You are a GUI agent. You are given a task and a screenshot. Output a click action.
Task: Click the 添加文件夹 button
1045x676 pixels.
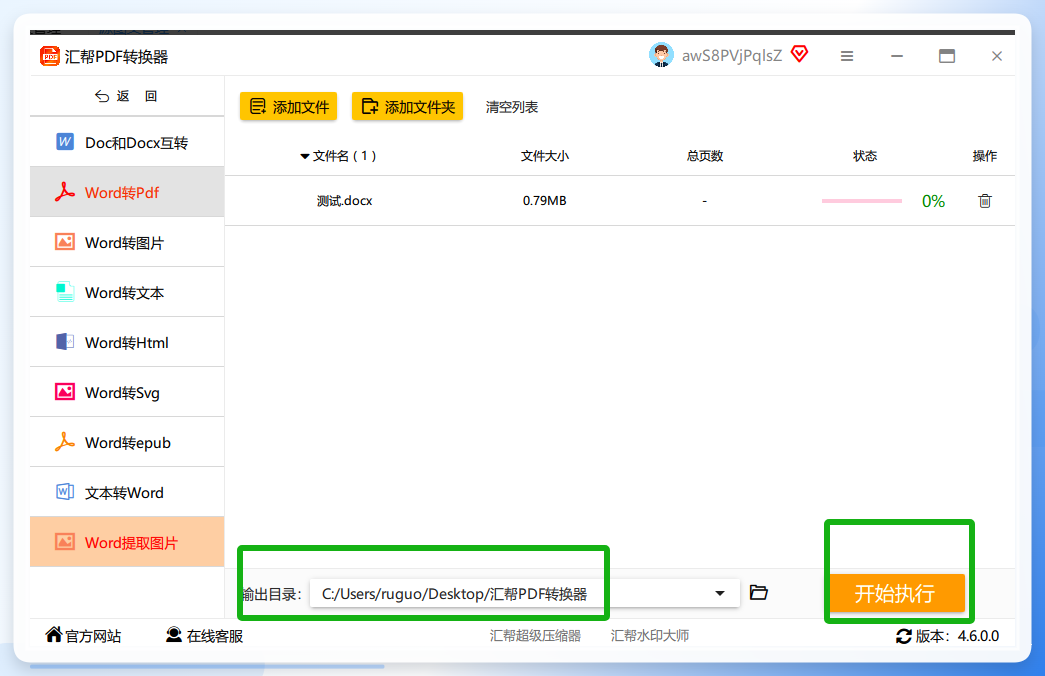click(407, 107)
